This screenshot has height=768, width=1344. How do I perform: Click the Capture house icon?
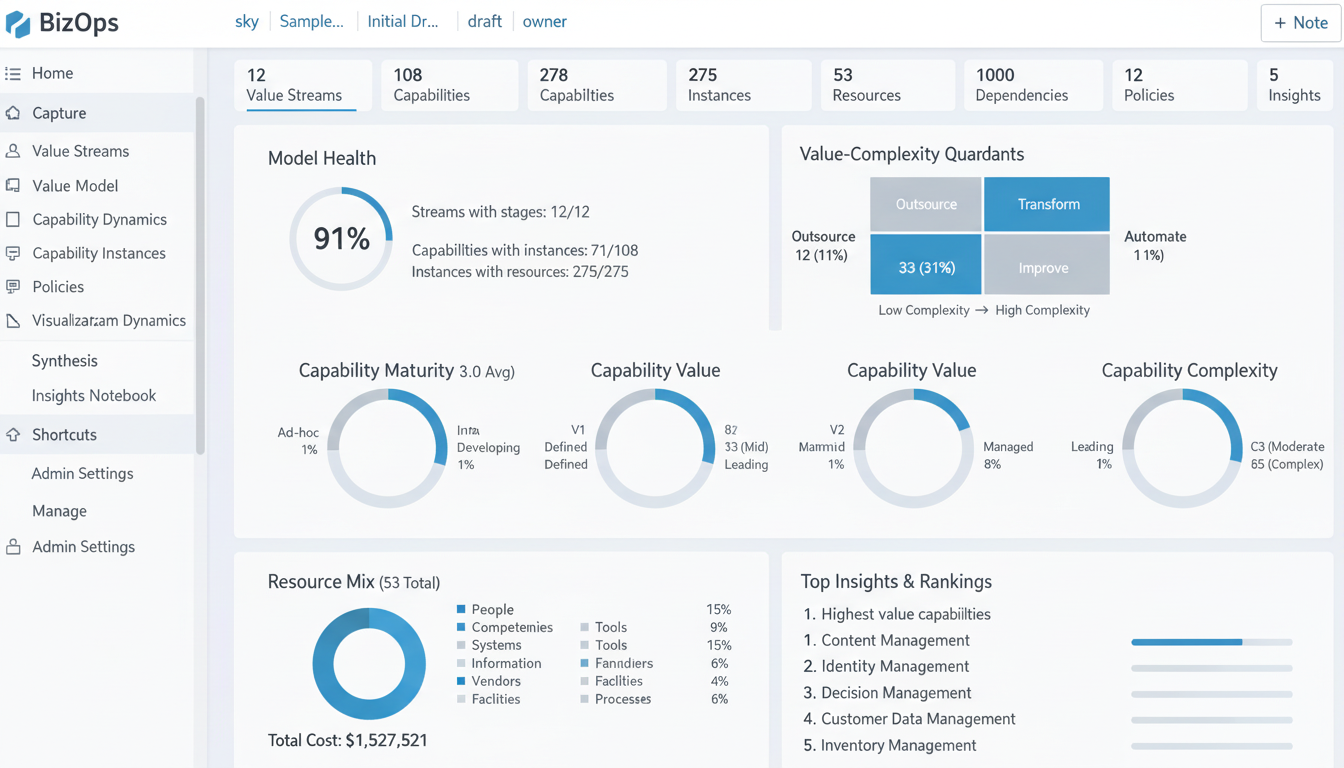pyautogui.click(x=13, y=113)
